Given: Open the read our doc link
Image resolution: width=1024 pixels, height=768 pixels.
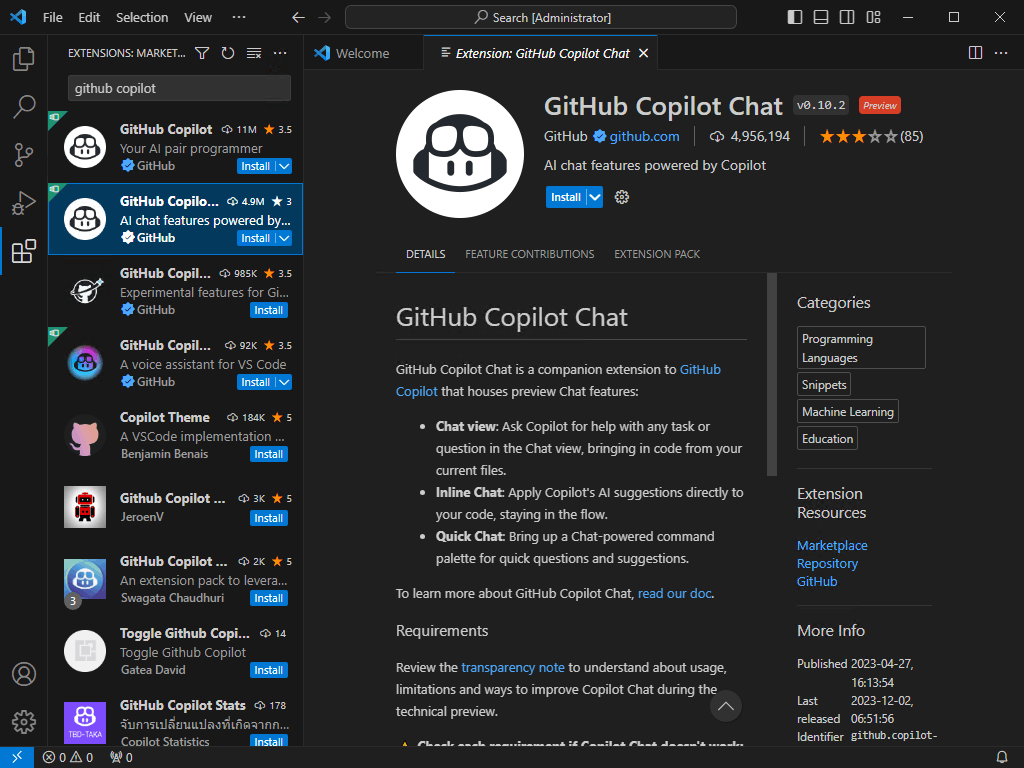Looking at the screenshot, I should (x=674, y=594).
